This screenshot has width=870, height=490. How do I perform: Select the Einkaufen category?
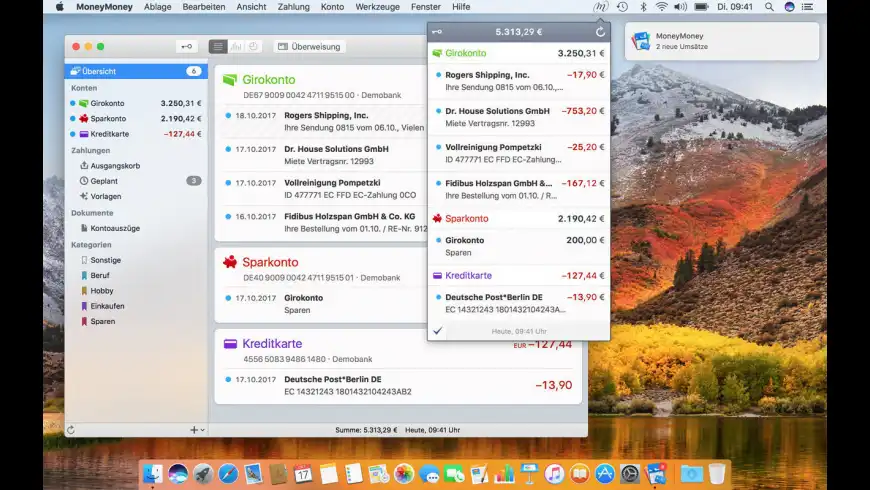click(x=136, y=306)
